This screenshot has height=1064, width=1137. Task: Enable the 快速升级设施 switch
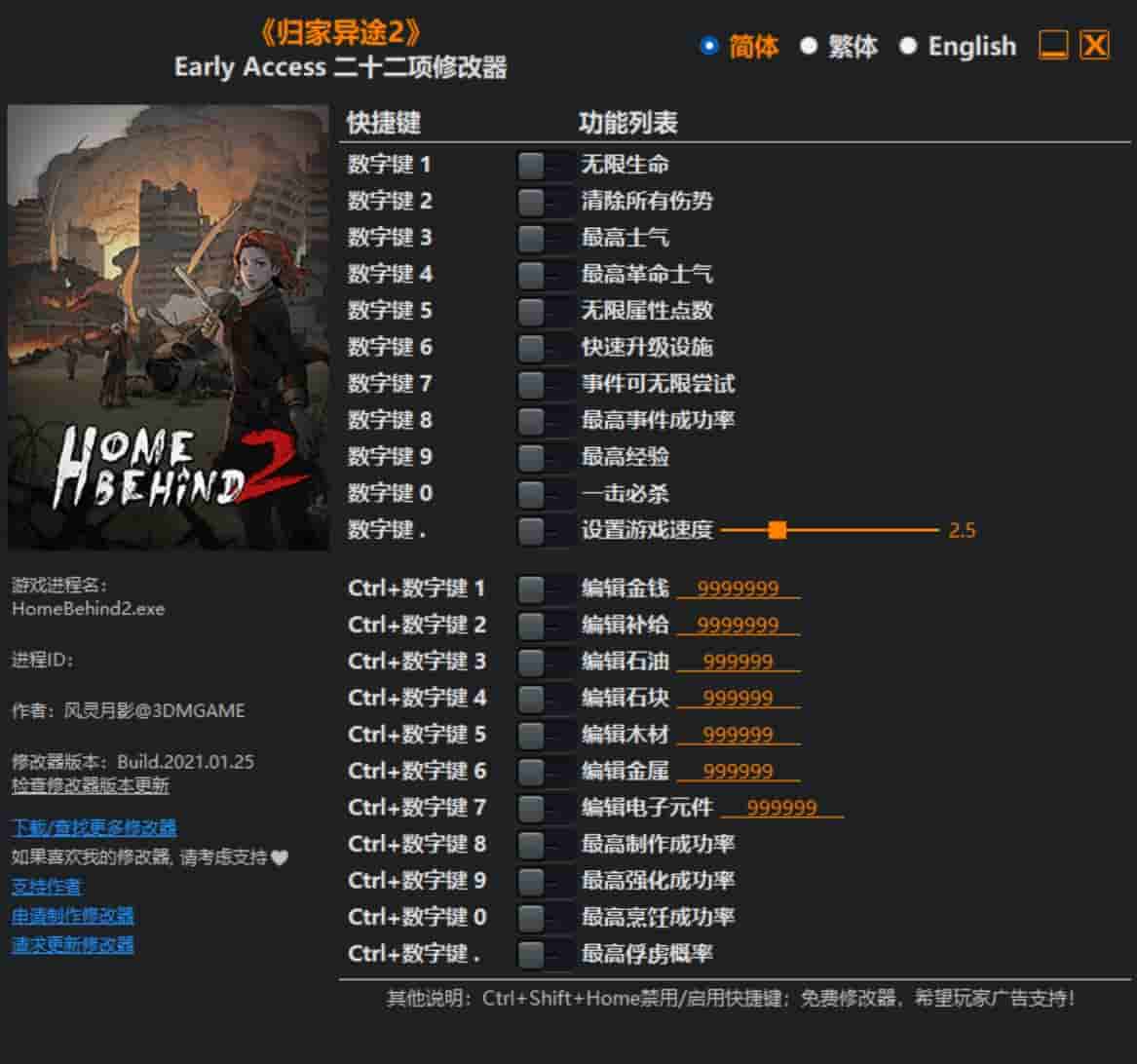coord(544,348)
